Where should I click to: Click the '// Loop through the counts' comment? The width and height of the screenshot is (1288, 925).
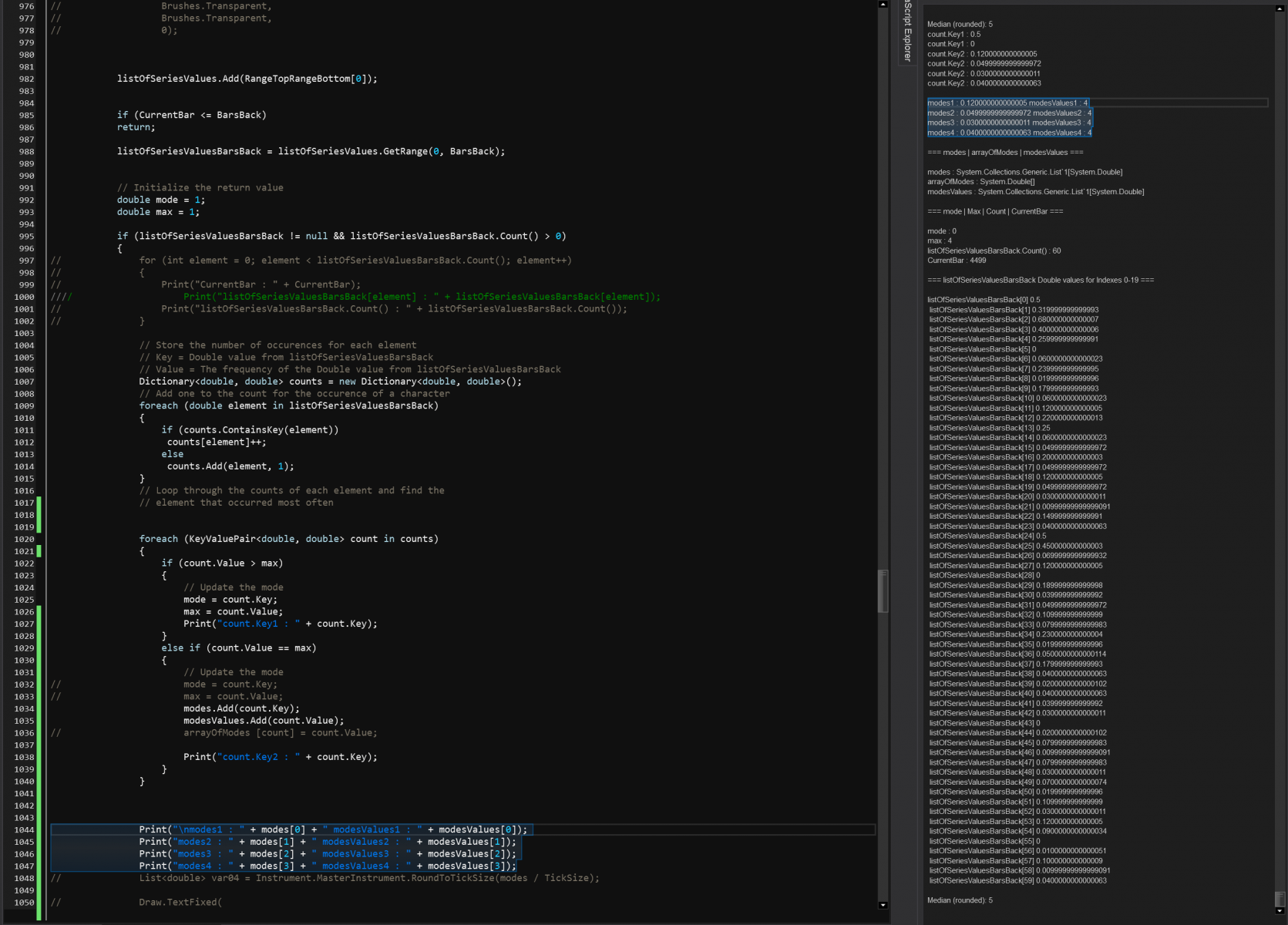click(x=291, y=490)
